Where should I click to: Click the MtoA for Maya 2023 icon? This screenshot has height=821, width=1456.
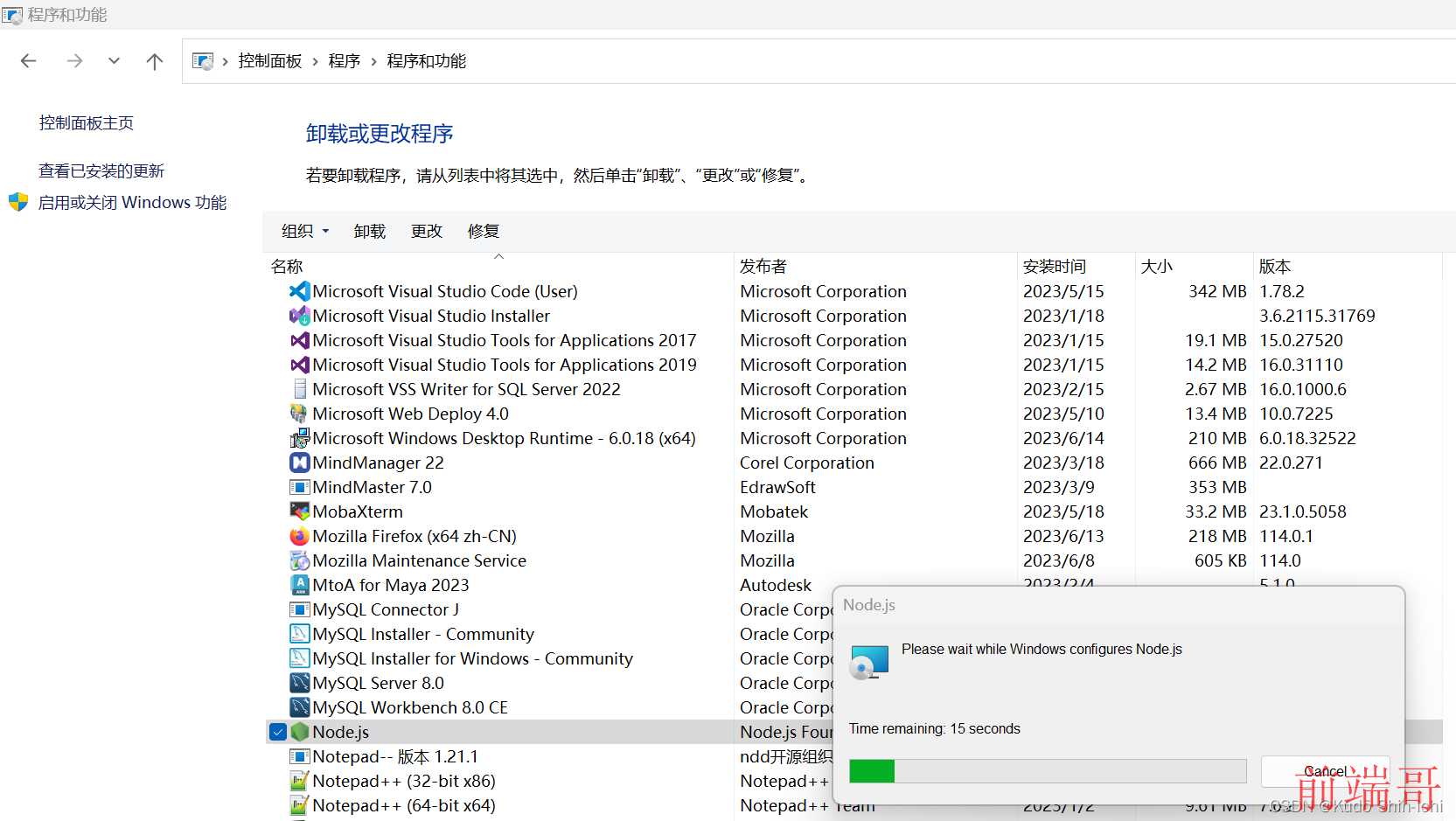click(x=300, y=585)
